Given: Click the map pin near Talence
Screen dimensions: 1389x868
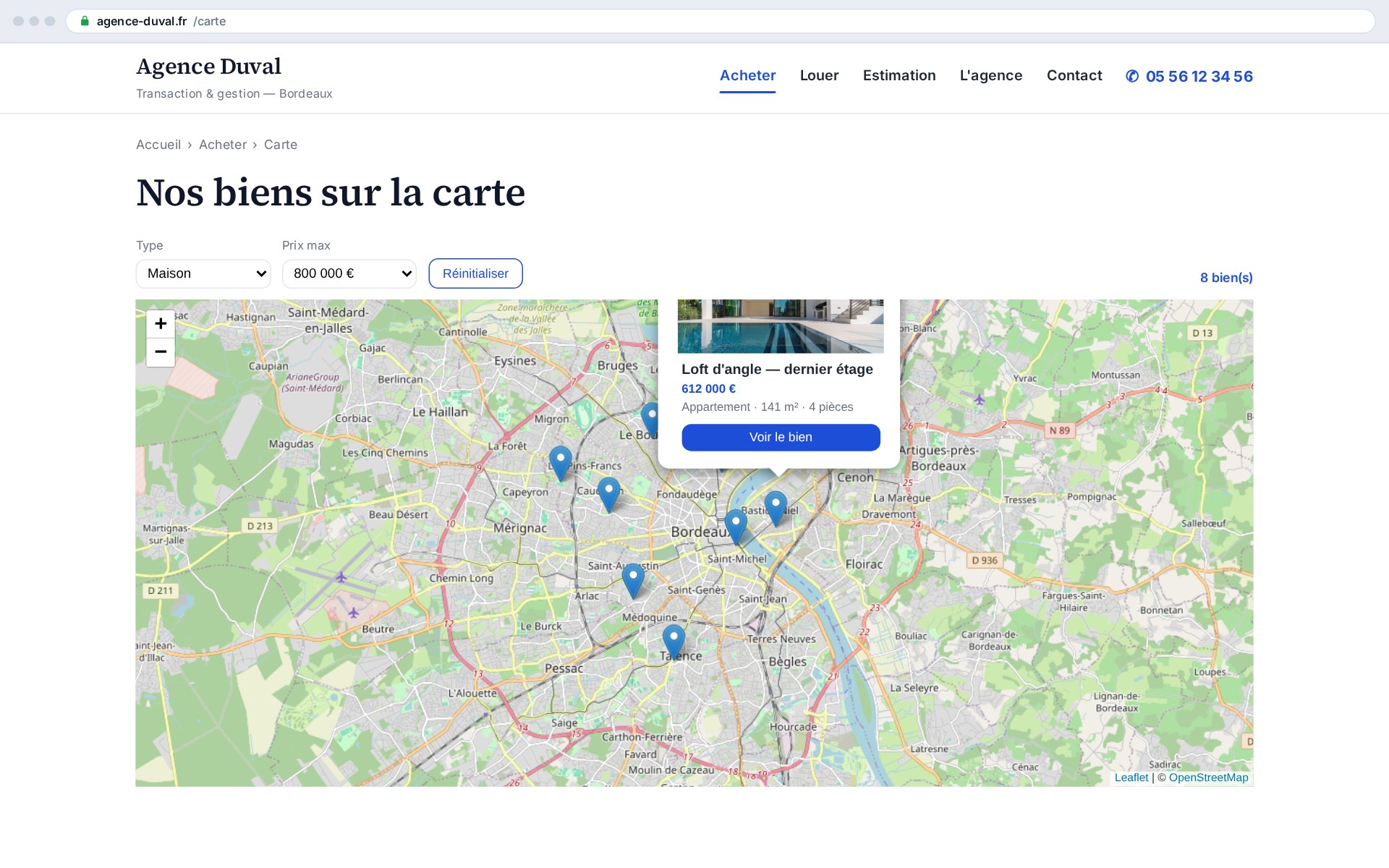Looking at the screenshot, I should point(674,642).
